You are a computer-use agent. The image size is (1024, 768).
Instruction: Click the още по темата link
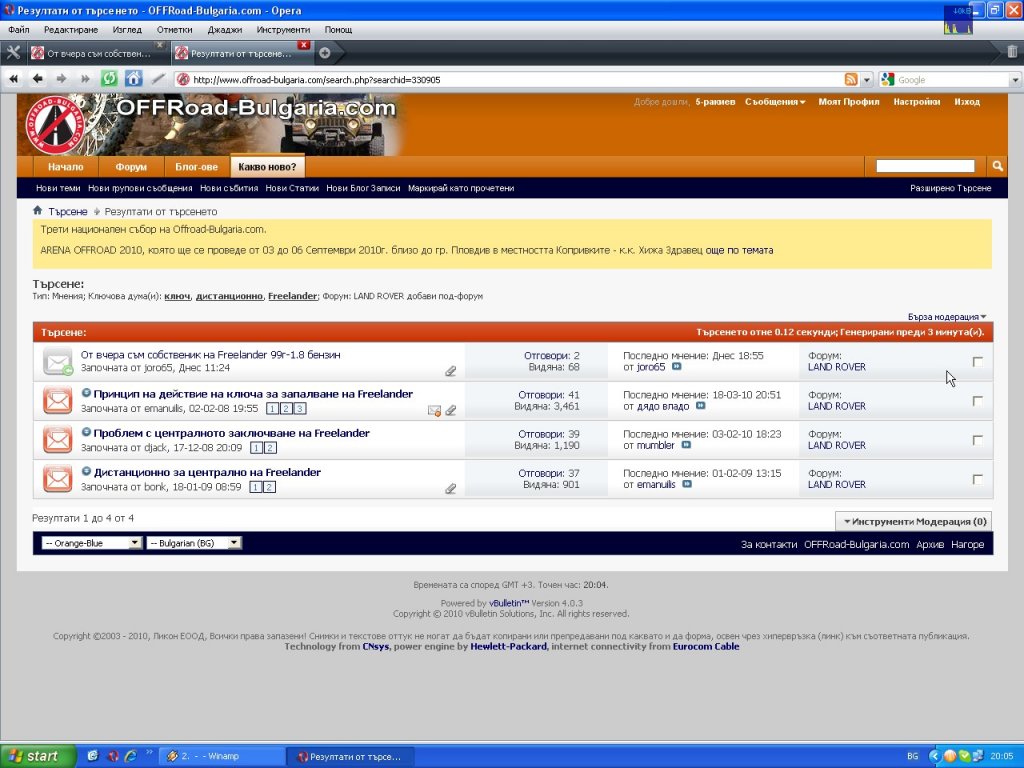pos(739,250)
